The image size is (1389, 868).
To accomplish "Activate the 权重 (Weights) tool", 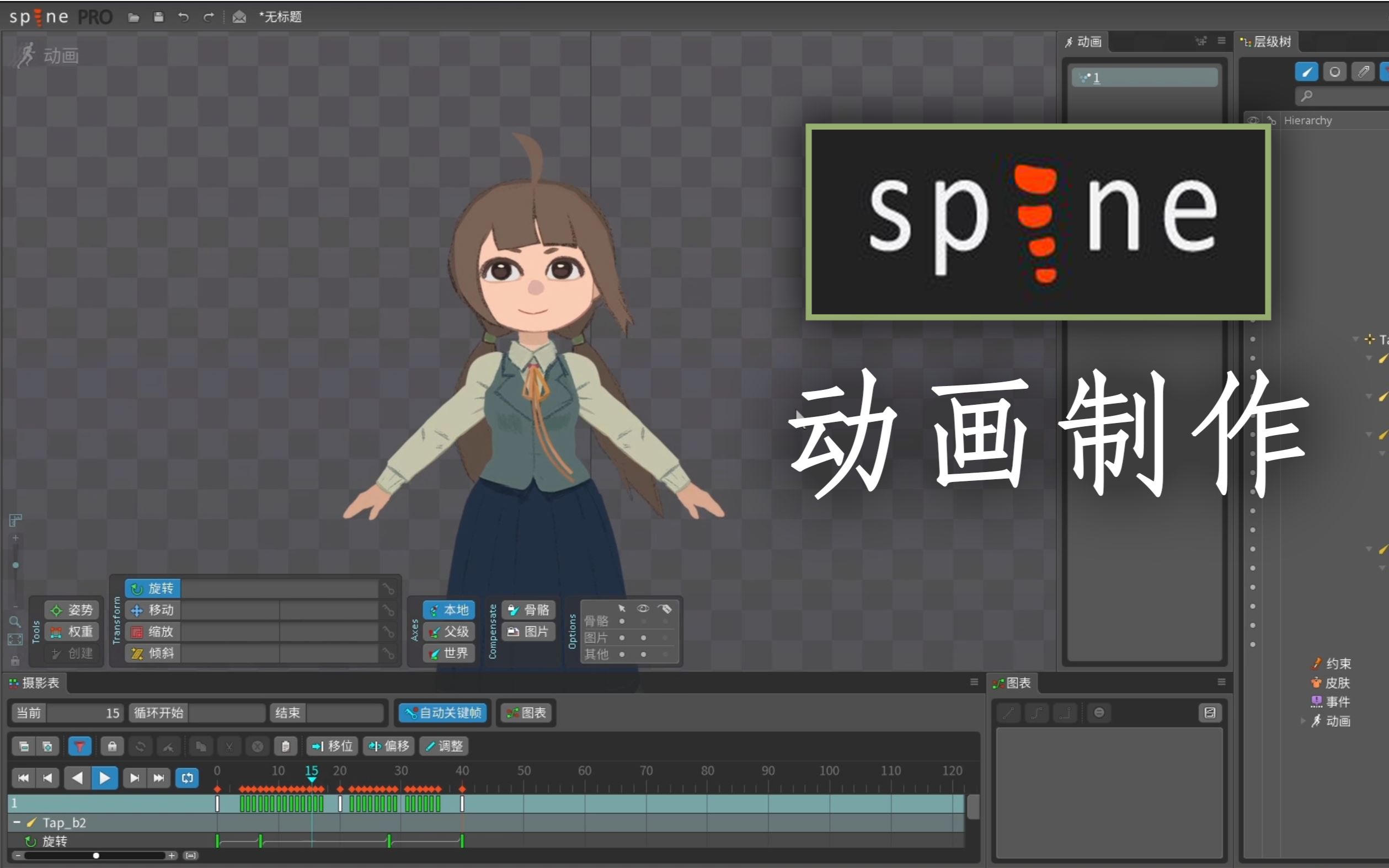I will [71, 631].
